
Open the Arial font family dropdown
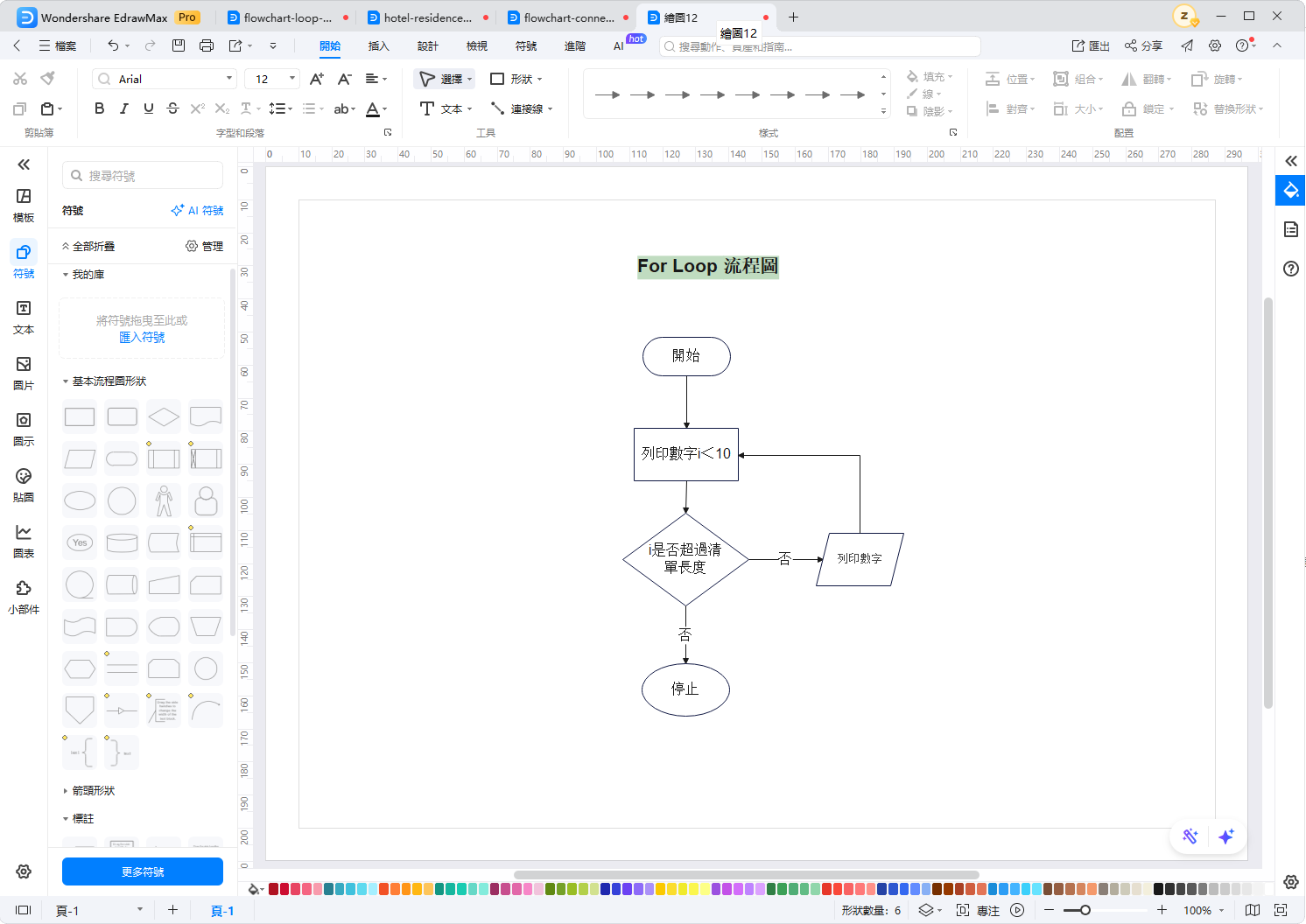[x=165, y=79]
